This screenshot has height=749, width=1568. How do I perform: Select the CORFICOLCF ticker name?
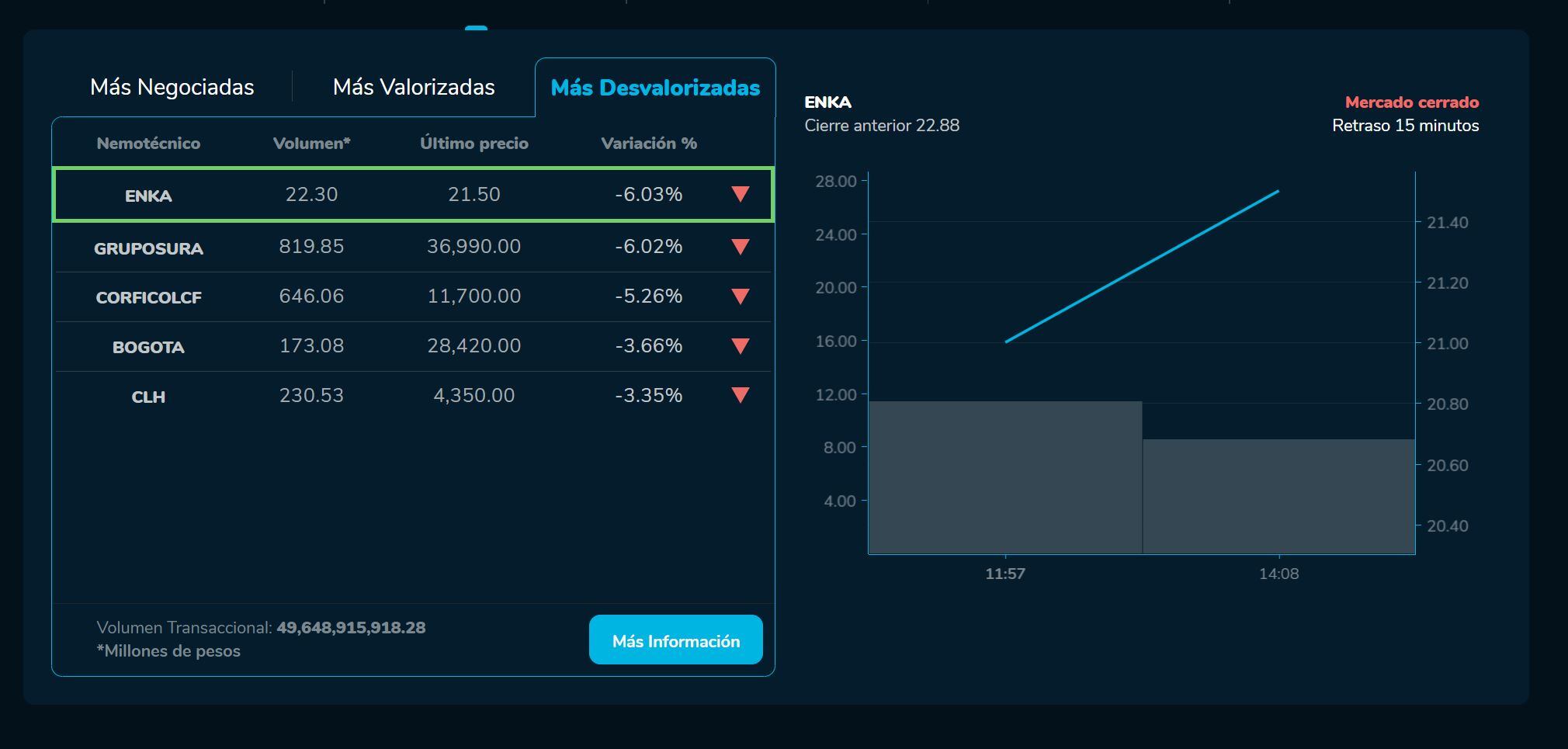[x=148, y=298]
